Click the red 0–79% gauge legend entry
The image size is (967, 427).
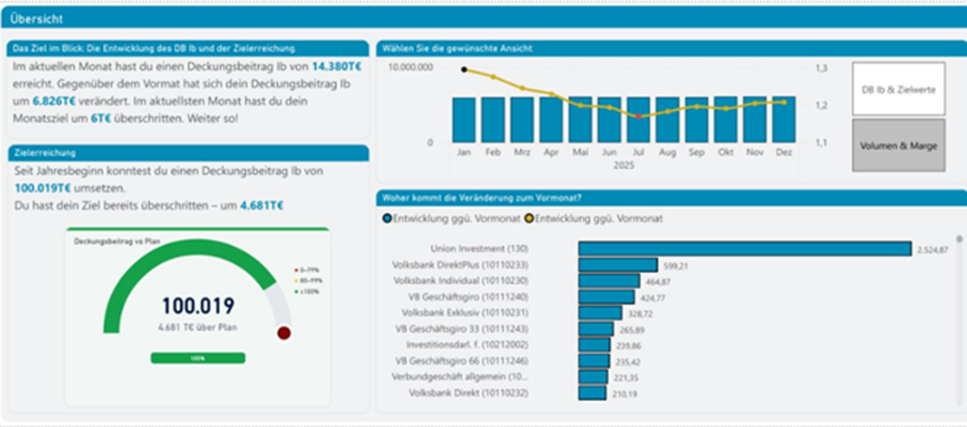pos(301,270)
